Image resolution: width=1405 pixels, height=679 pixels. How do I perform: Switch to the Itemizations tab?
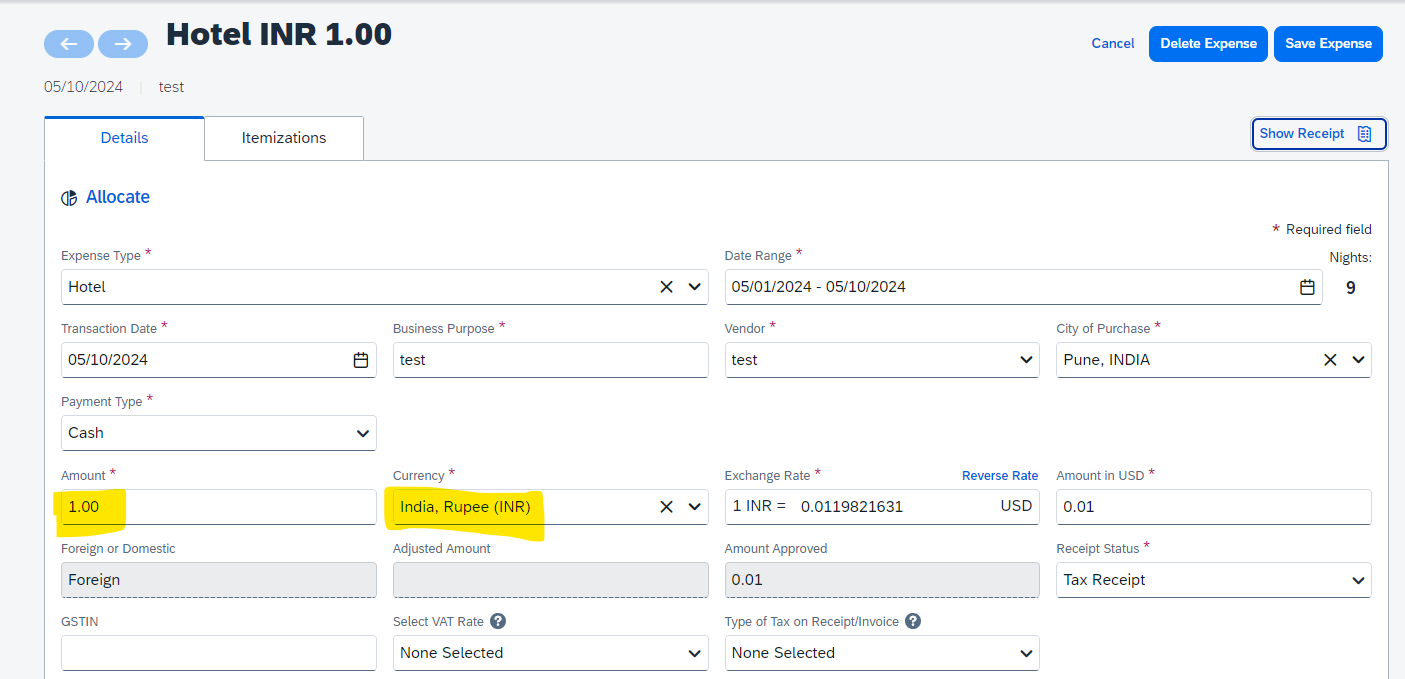coord(284,138)
